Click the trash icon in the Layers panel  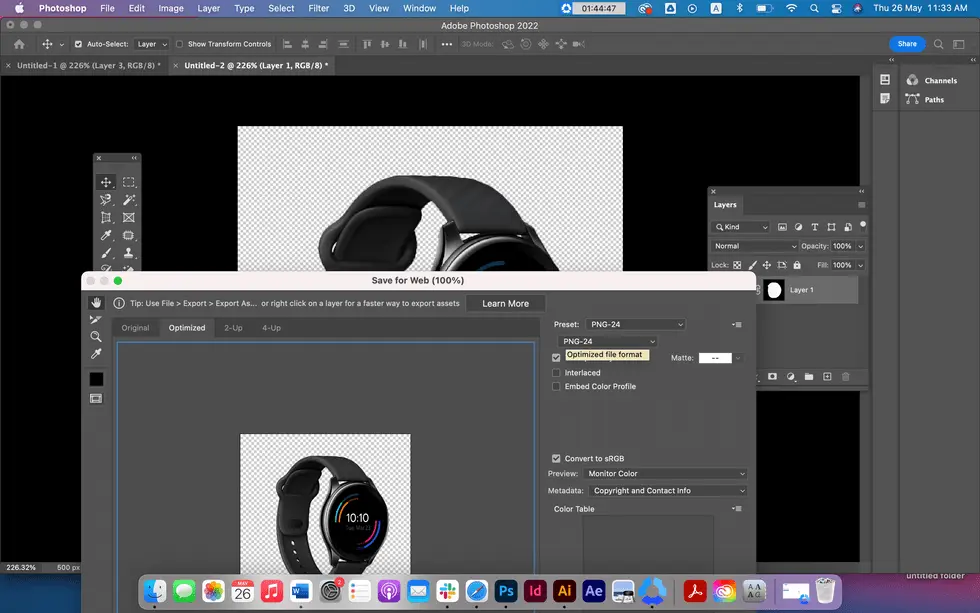pos(846,377)
